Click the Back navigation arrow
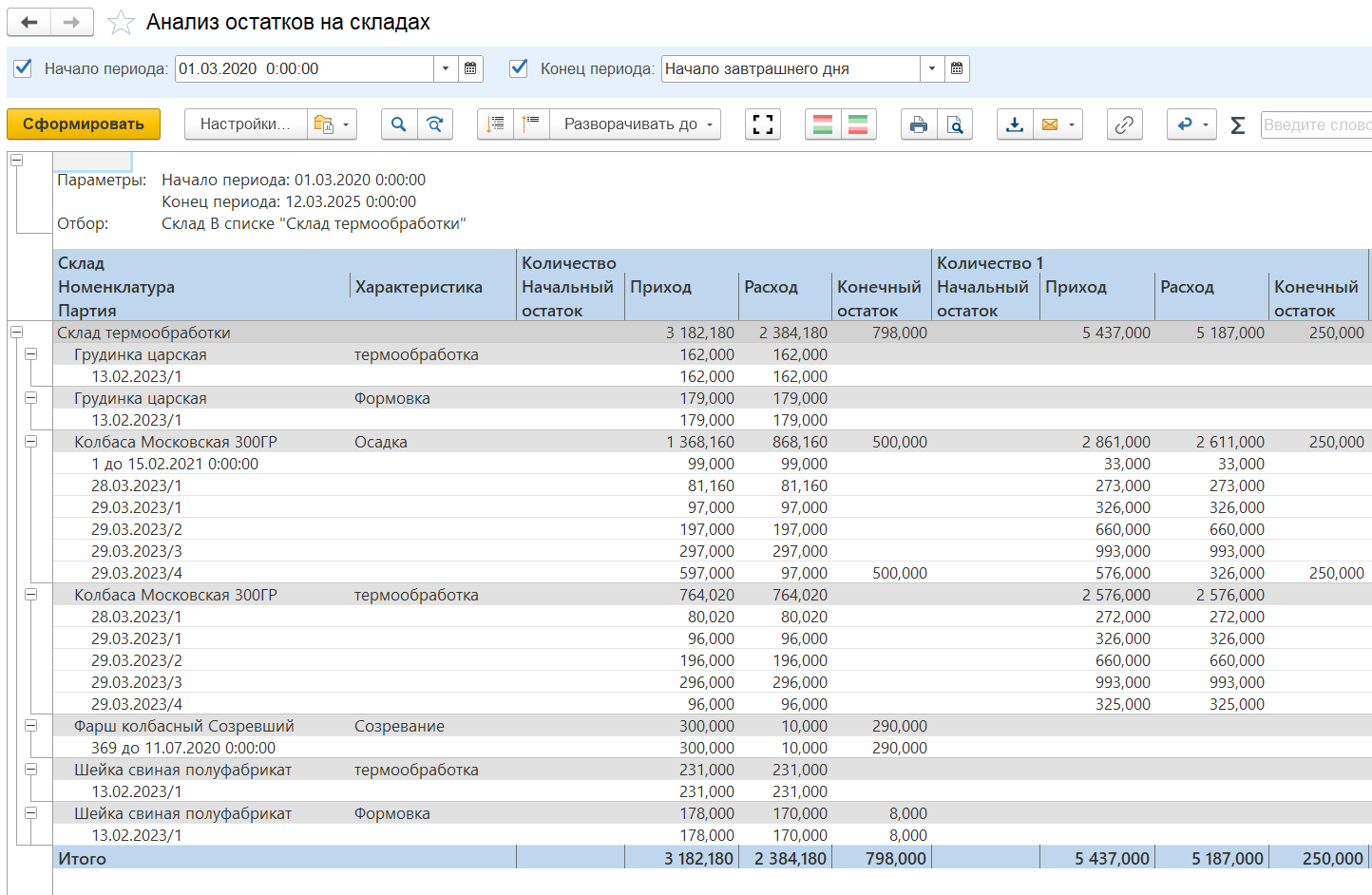1372x895 pixels. 29,23
